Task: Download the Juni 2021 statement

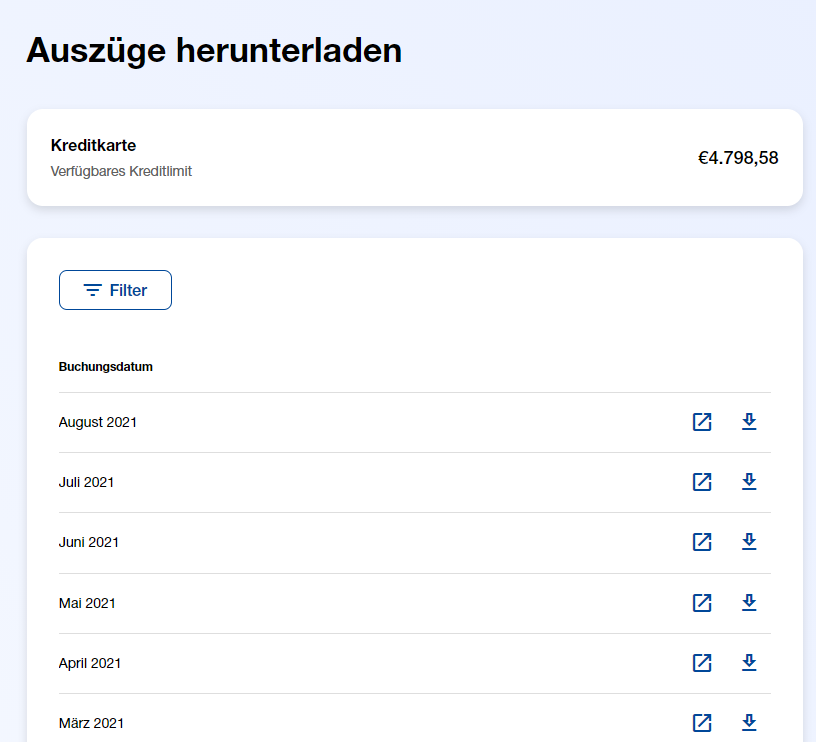Action: click(749, 542)
